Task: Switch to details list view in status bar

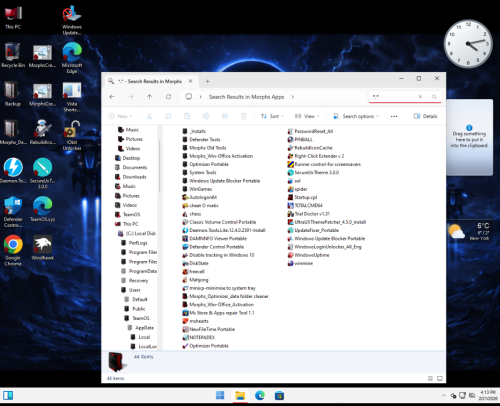Action: 430,378
